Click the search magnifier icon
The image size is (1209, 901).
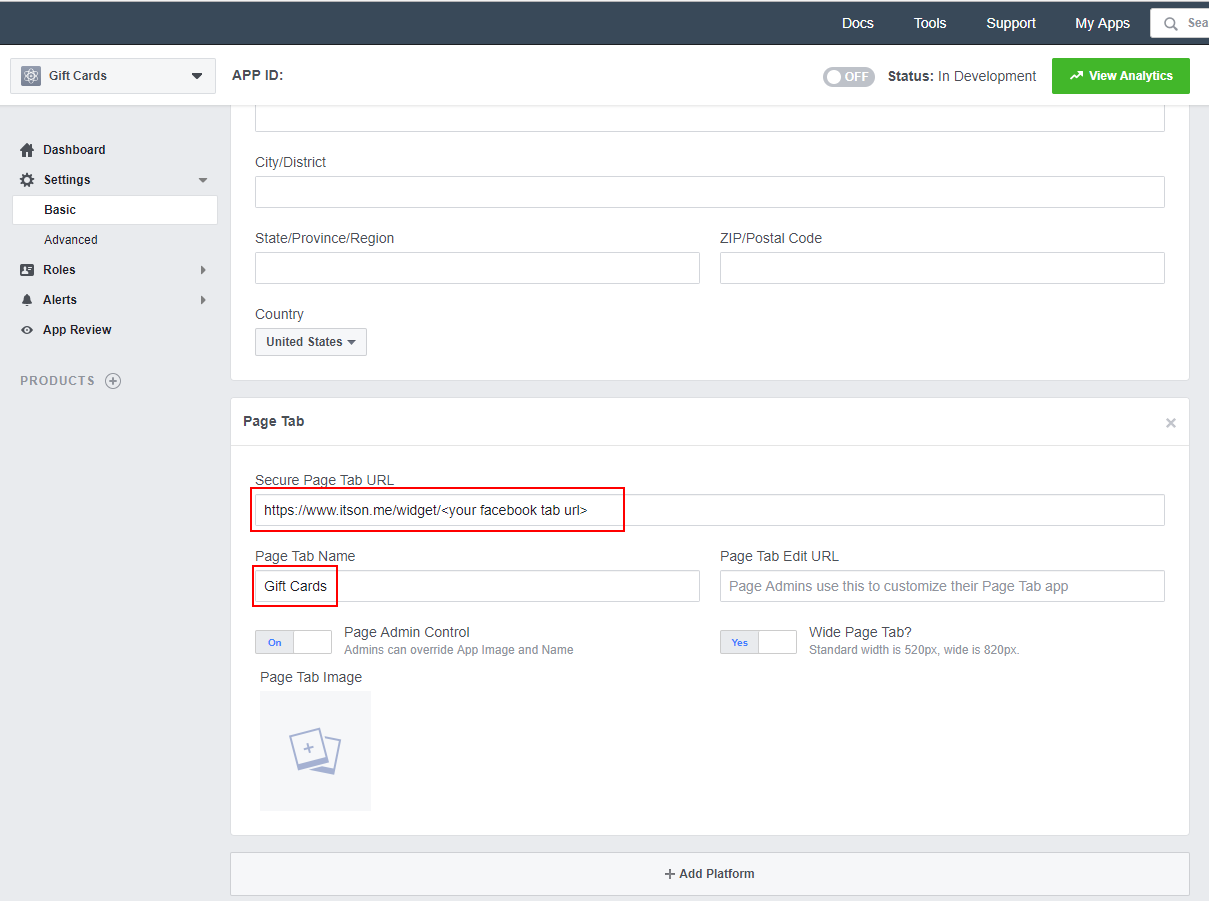pyautogui.click(x=1170, y=24)
